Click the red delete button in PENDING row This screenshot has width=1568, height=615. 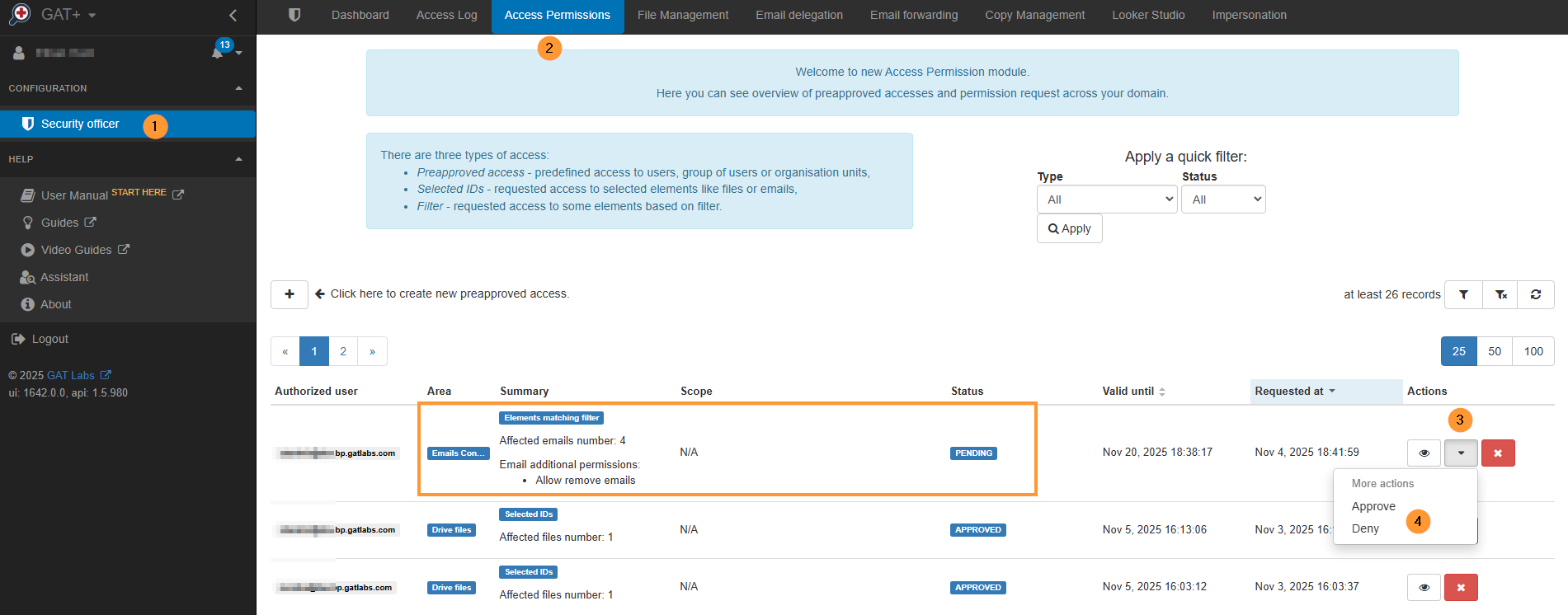pos(1498,453)
